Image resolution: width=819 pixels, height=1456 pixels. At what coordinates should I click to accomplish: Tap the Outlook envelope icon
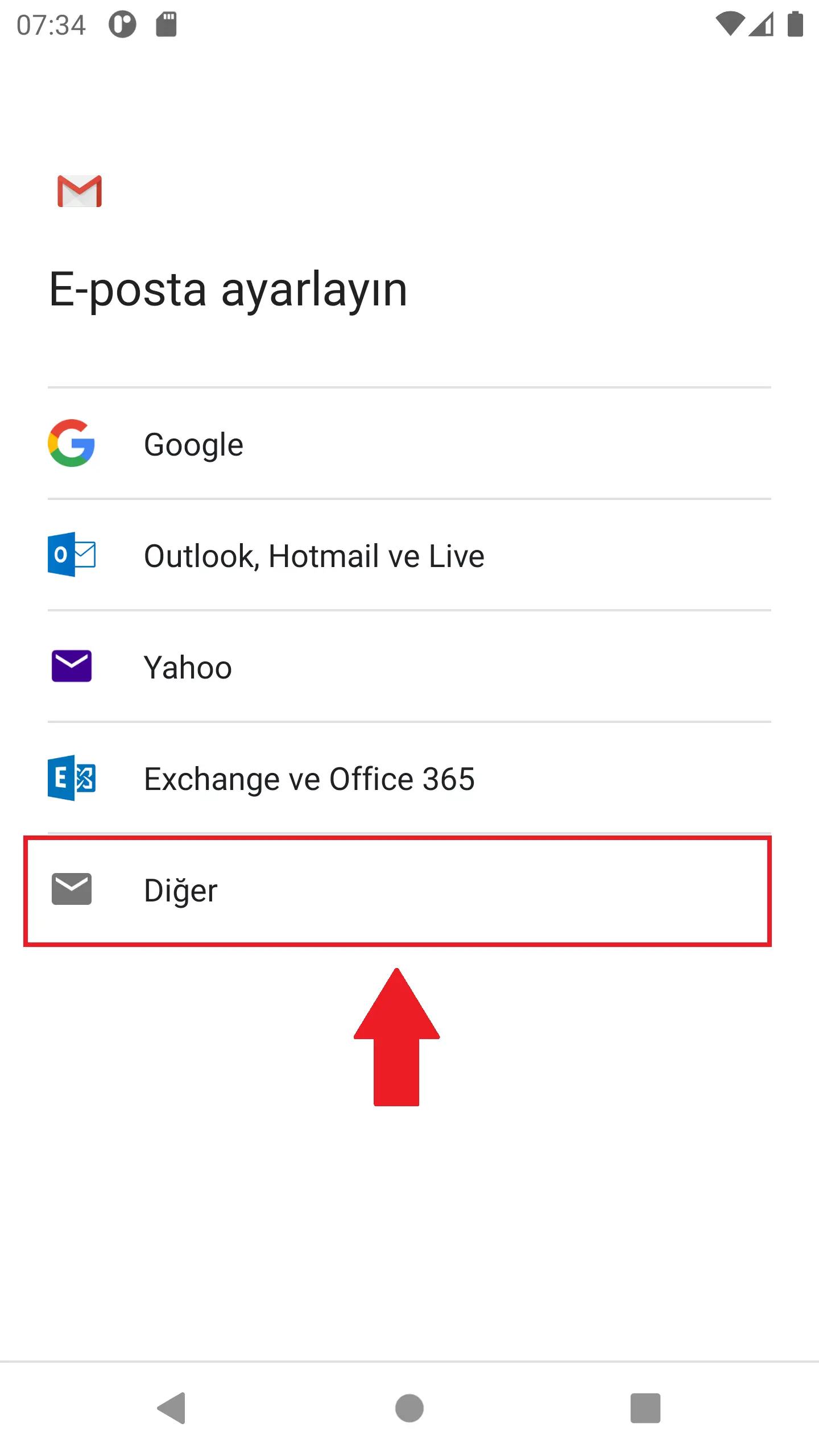click(72, 555)
